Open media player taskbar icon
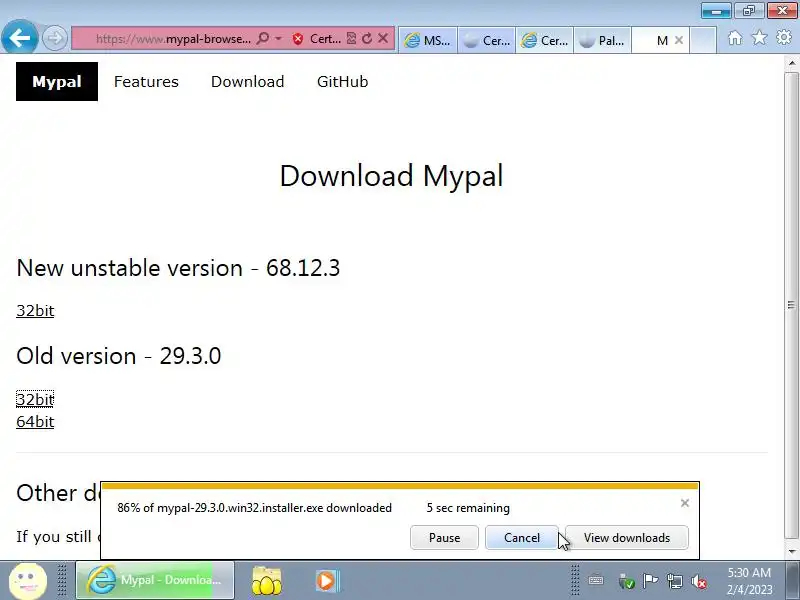This screenshot has width=800, height=600. [328, 581]
